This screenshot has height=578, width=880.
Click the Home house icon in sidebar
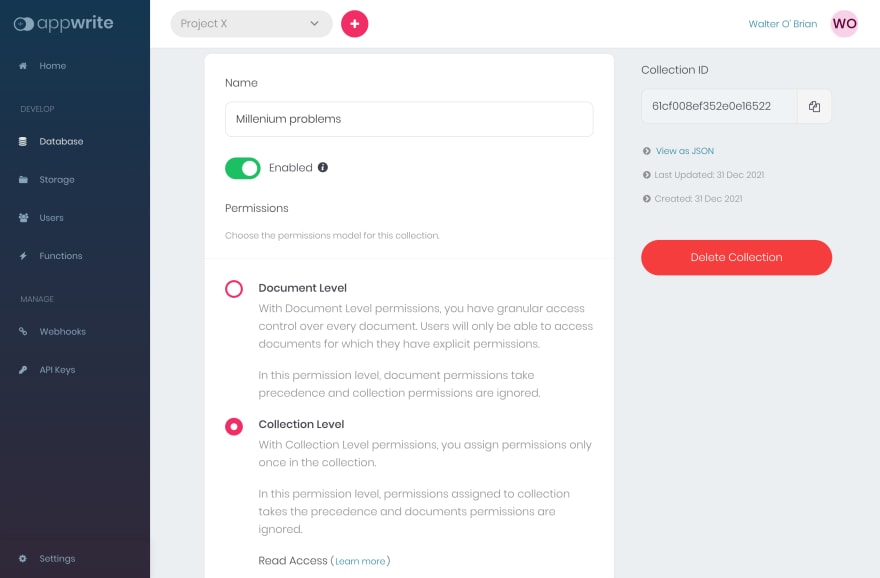pyautogui.click(x=23, y=66)
